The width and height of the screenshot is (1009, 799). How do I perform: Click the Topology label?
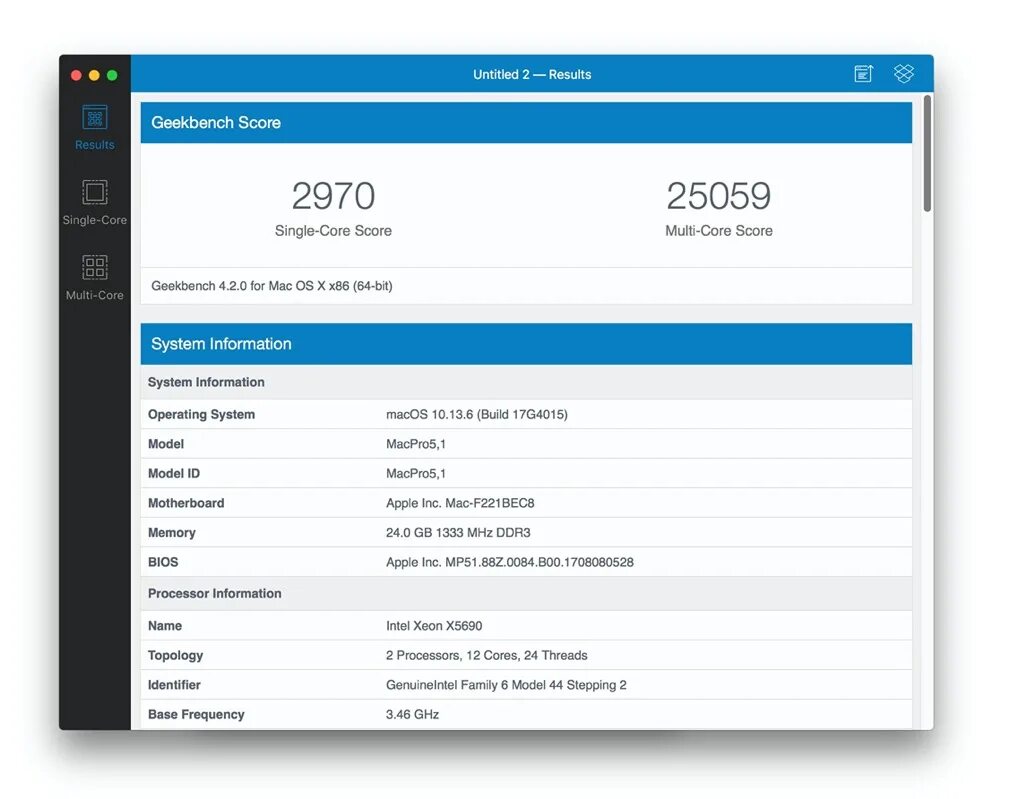pos(176,655)
